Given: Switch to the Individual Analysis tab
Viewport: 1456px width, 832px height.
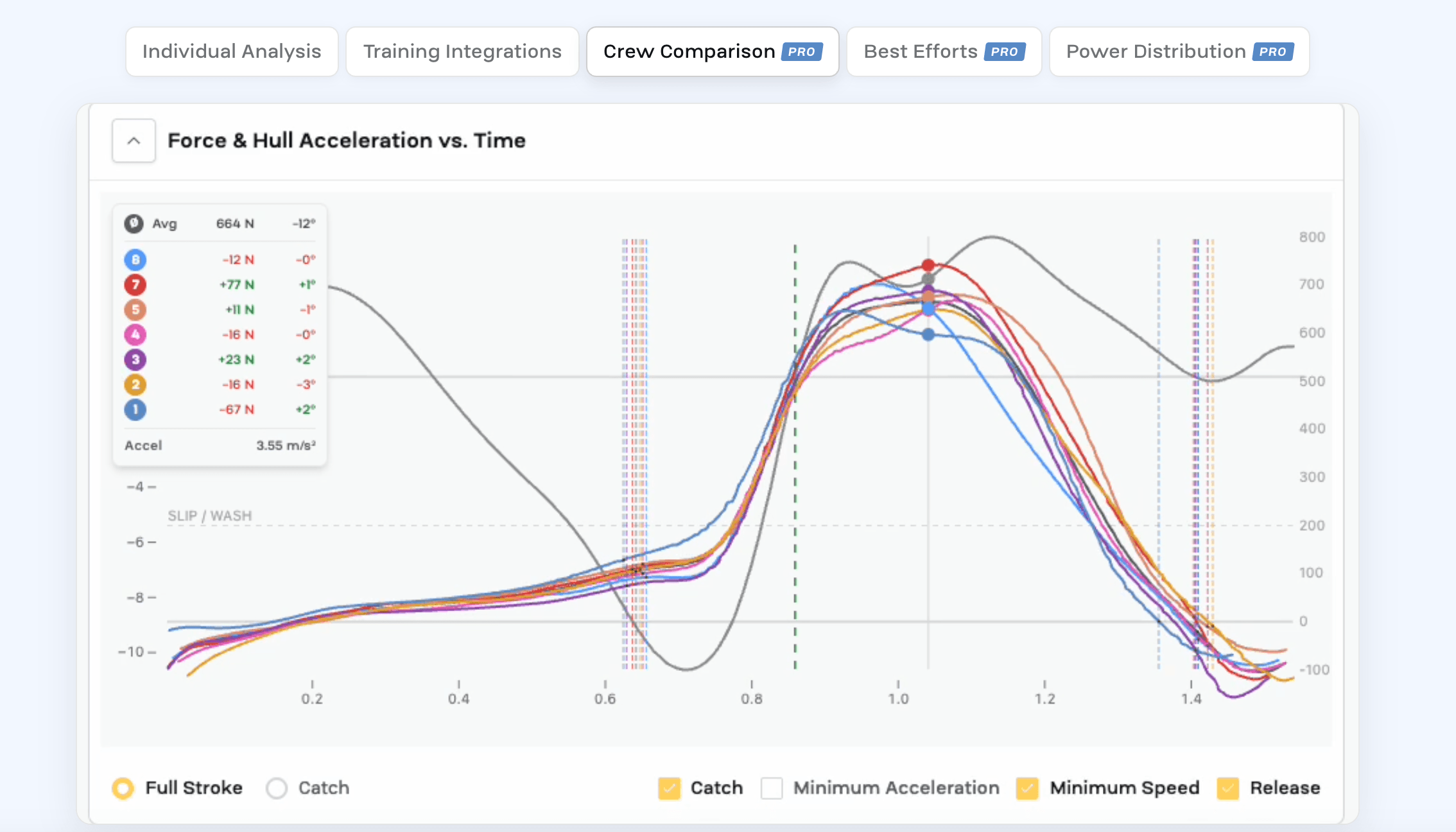Looking at the screenshot, I should point(232,51).
